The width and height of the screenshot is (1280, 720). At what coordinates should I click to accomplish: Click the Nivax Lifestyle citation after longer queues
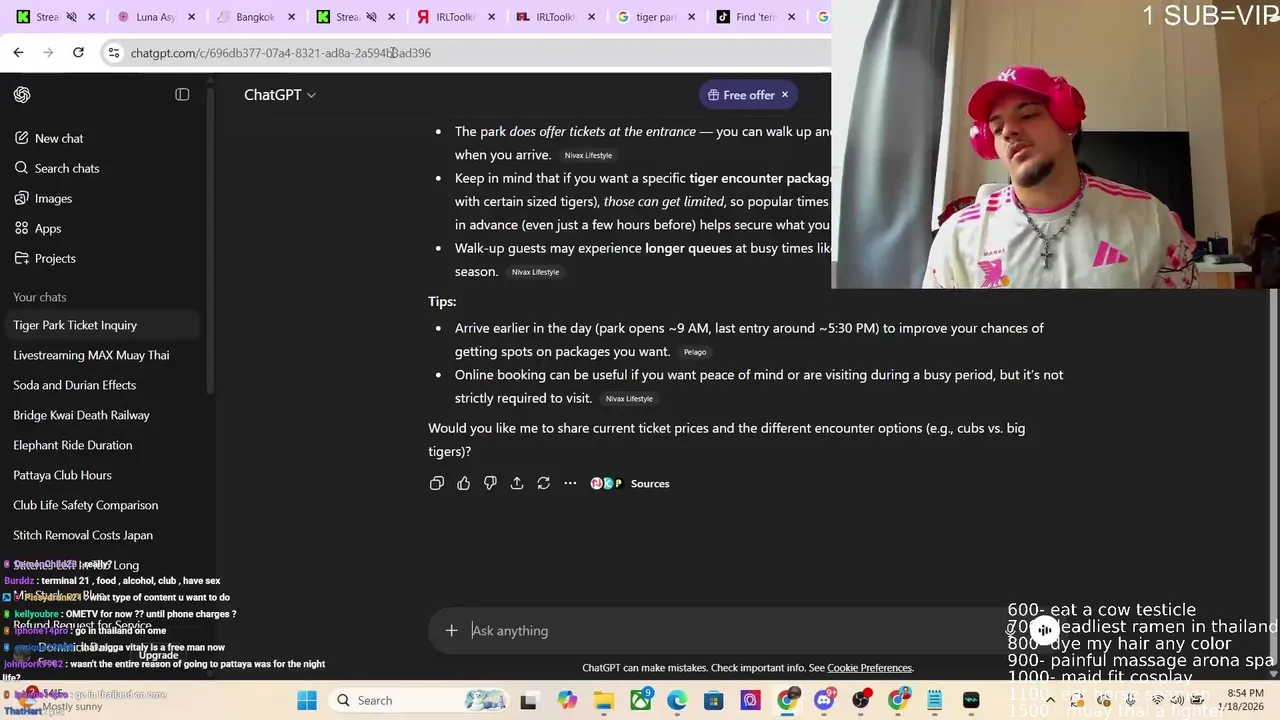pyautogui.click(x=535, y=272)
